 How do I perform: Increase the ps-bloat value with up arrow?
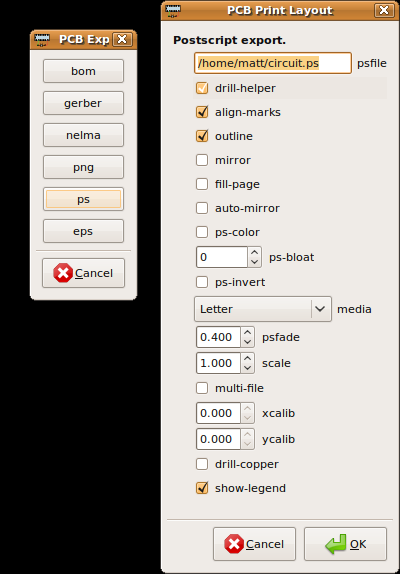[x=254, y=252]
